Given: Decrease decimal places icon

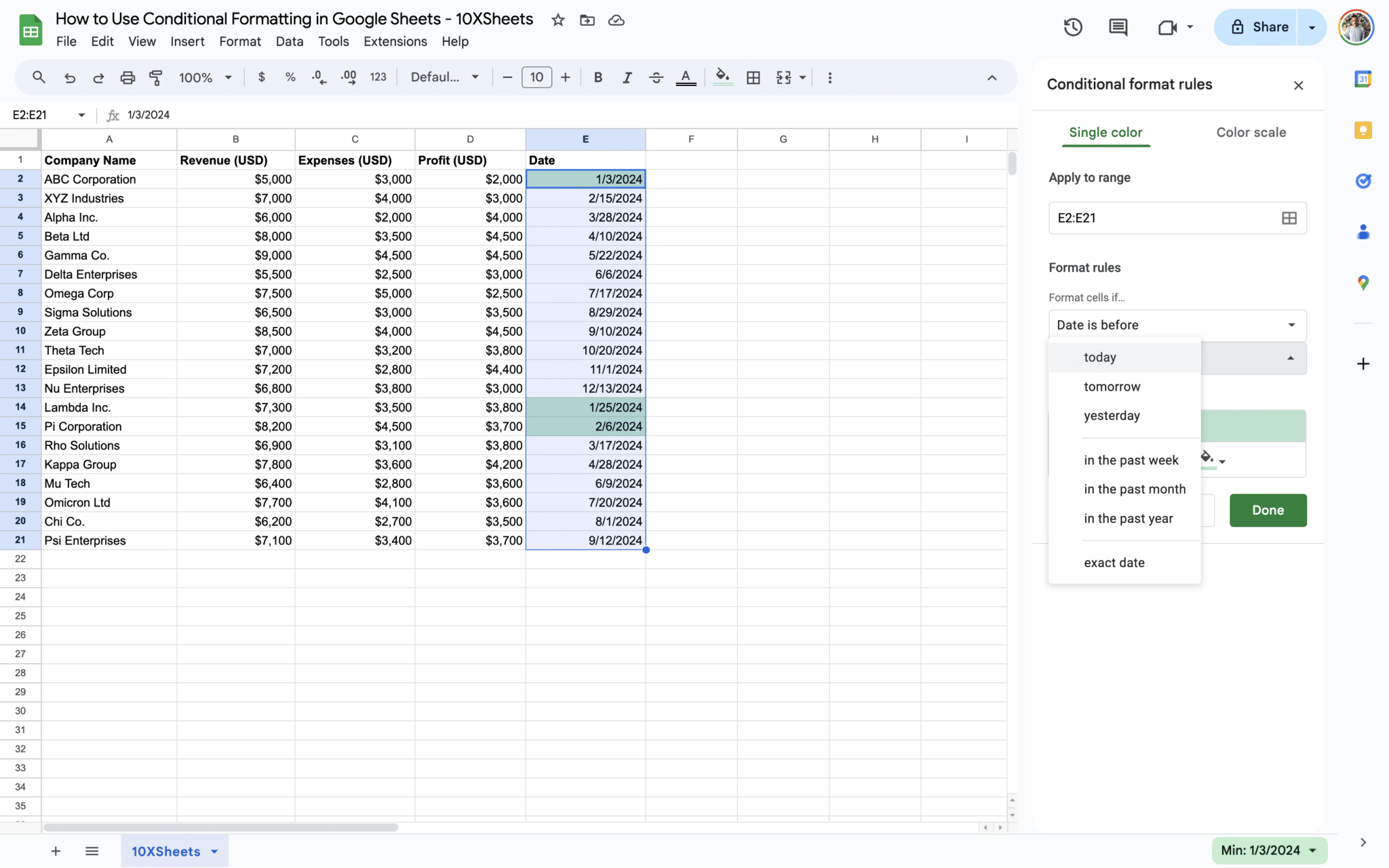Looking at the screenshot, I should 319,77.
